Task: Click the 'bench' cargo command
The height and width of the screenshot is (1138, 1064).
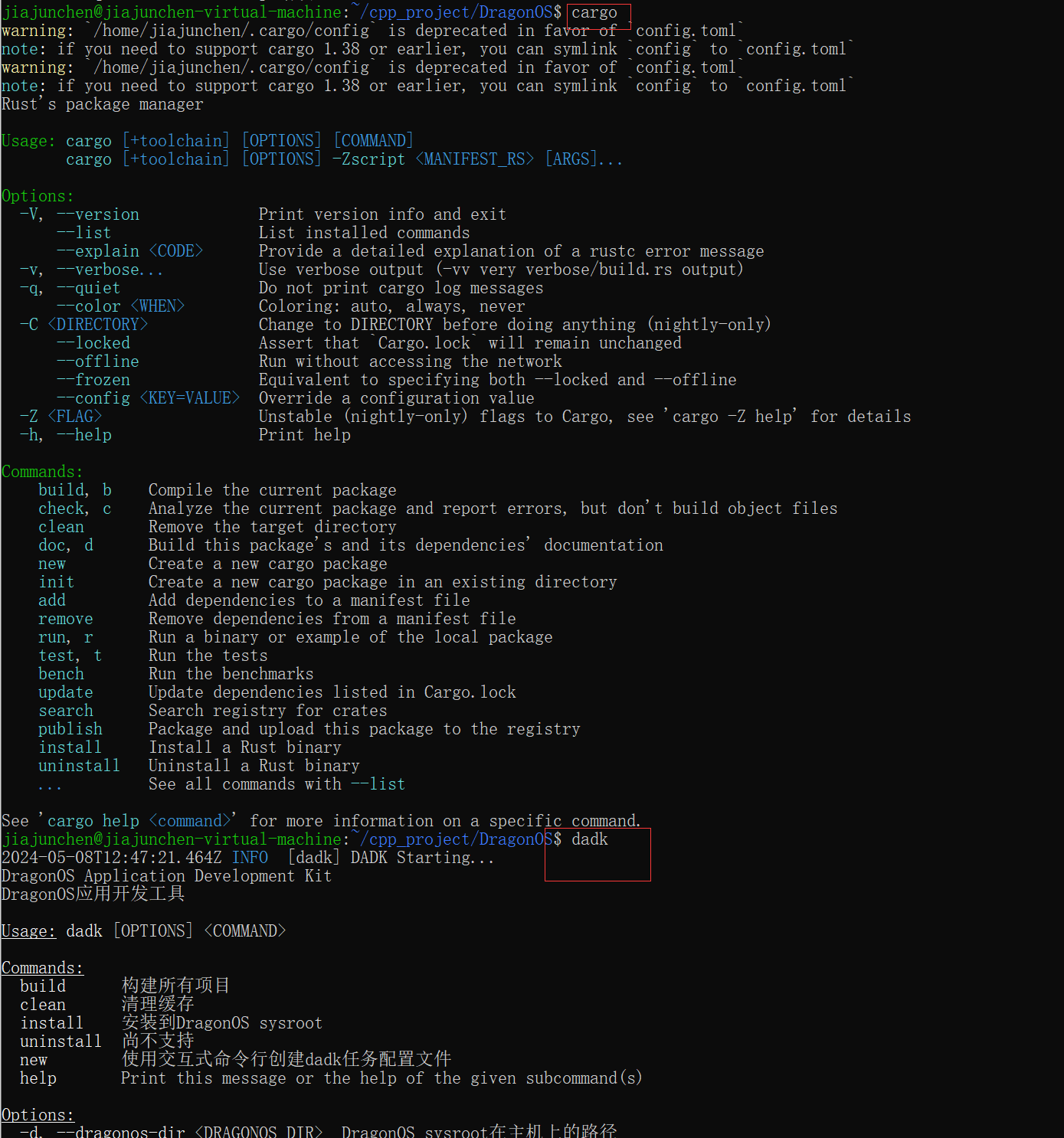Action: [x=61, y=674]
